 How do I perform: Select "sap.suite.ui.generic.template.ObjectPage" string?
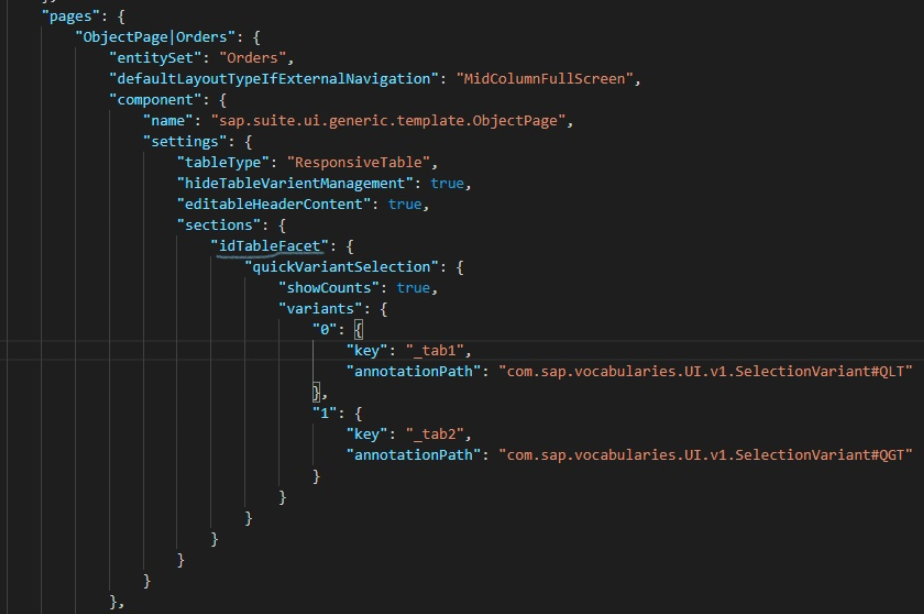click(388, 121)
